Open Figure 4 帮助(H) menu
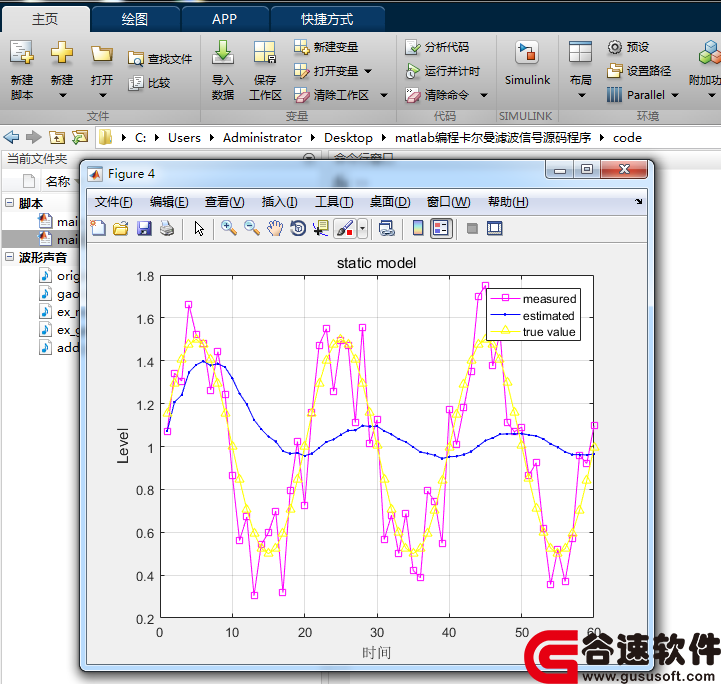 508,202
